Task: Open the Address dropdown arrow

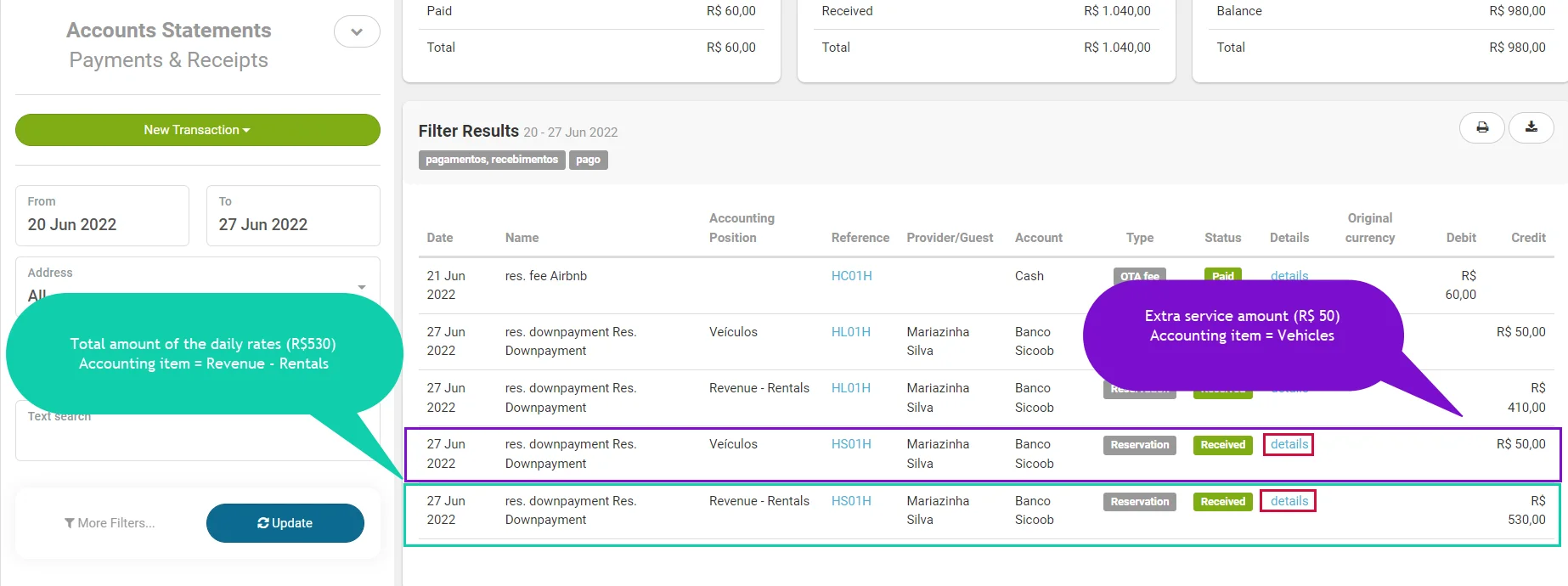Action: point(362,287)
